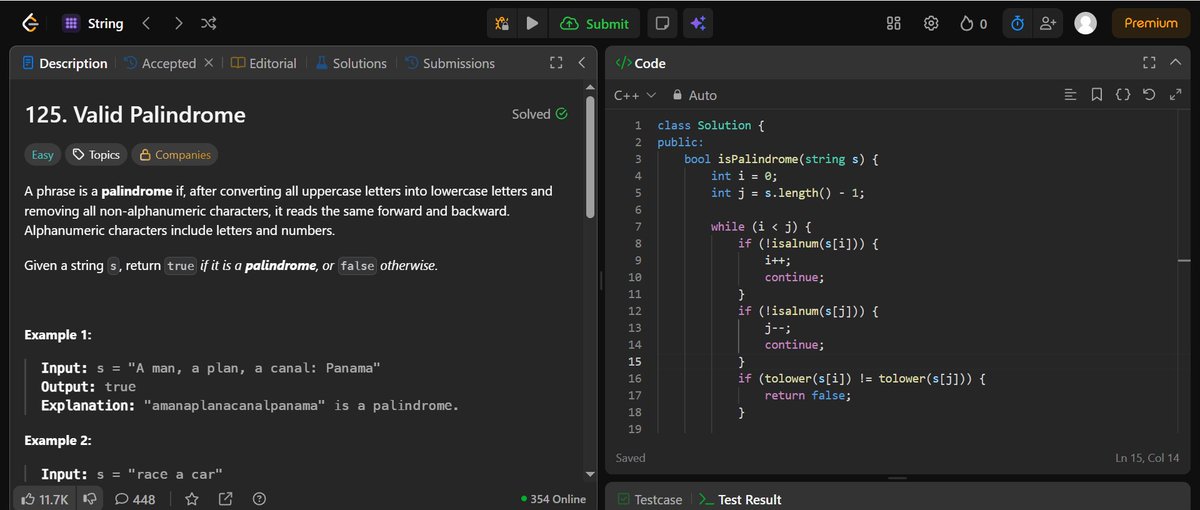Screen dimensions: 1200x510
Task: Dislike the problem with thumbs down
Action: 90,498
